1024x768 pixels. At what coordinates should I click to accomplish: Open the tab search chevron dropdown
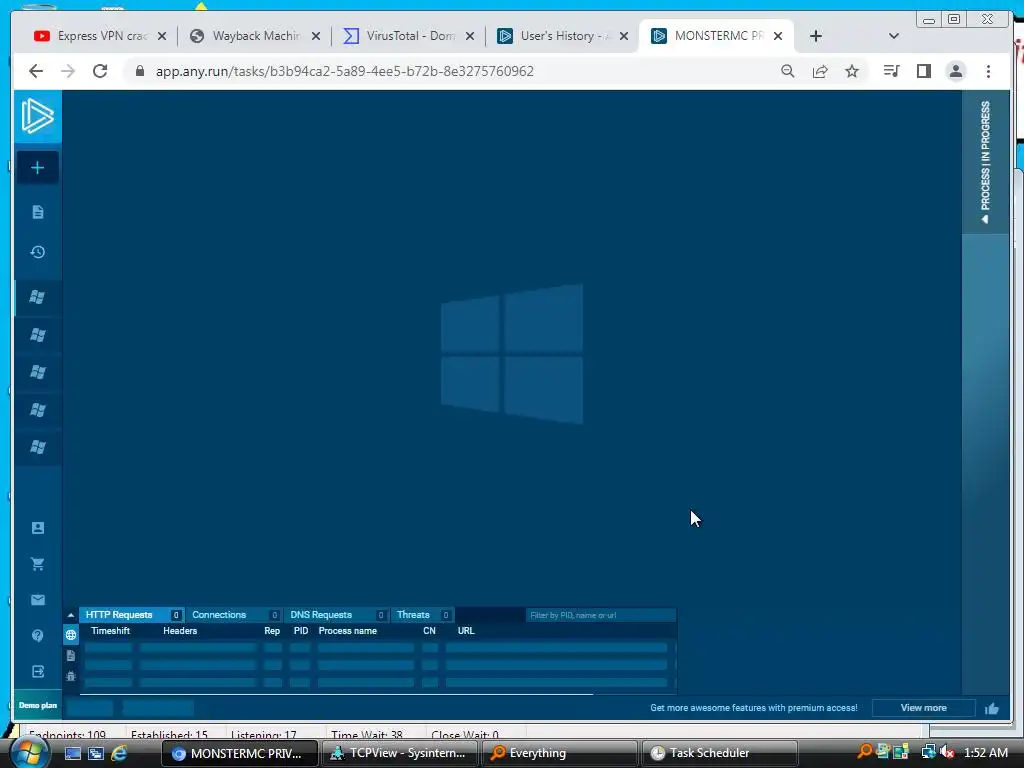tap(894, 36)
